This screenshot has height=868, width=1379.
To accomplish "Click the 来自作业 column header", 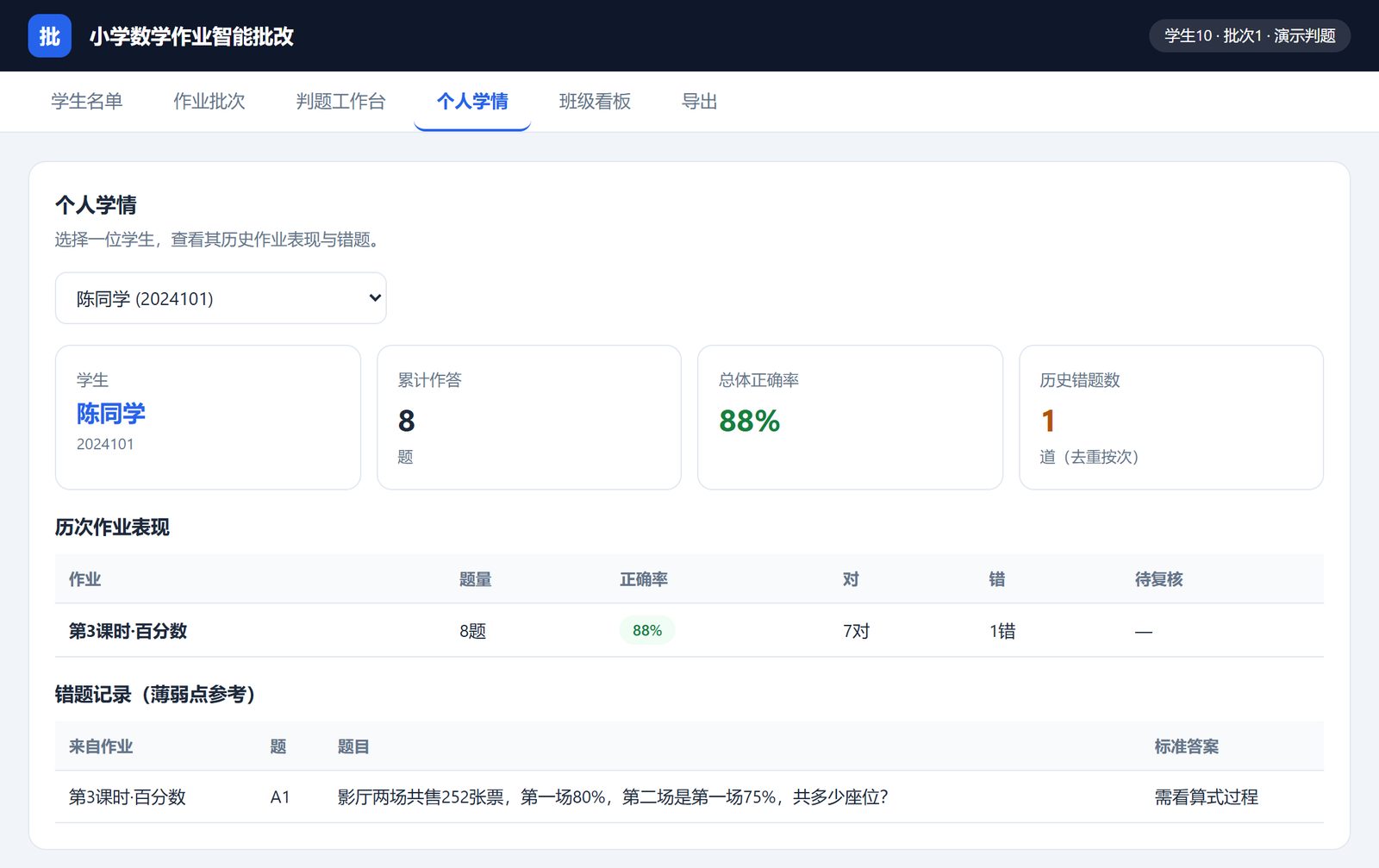I will 101,746.
